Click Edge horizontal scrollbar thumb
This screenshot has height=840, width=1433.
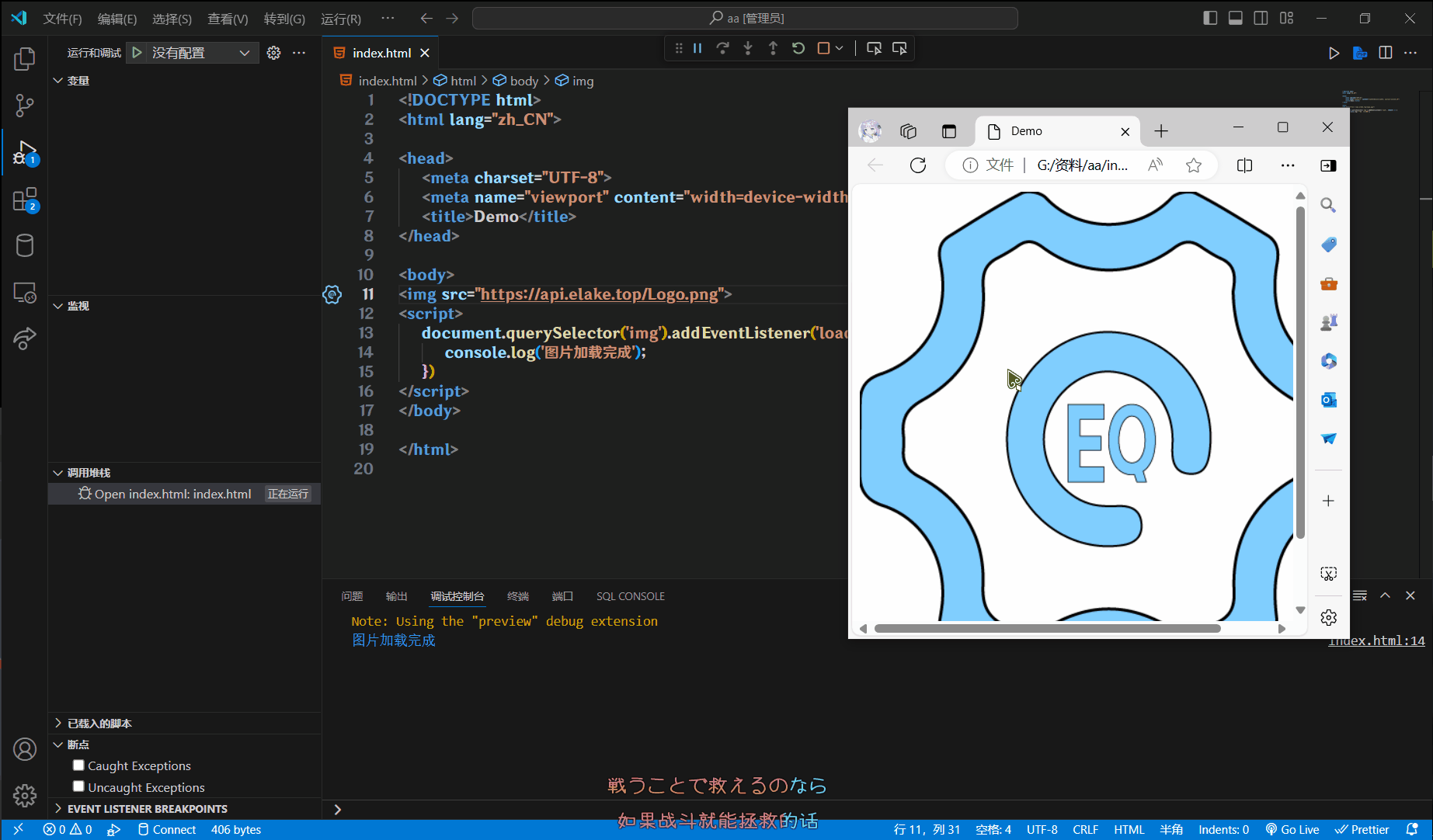(1047, 629)
